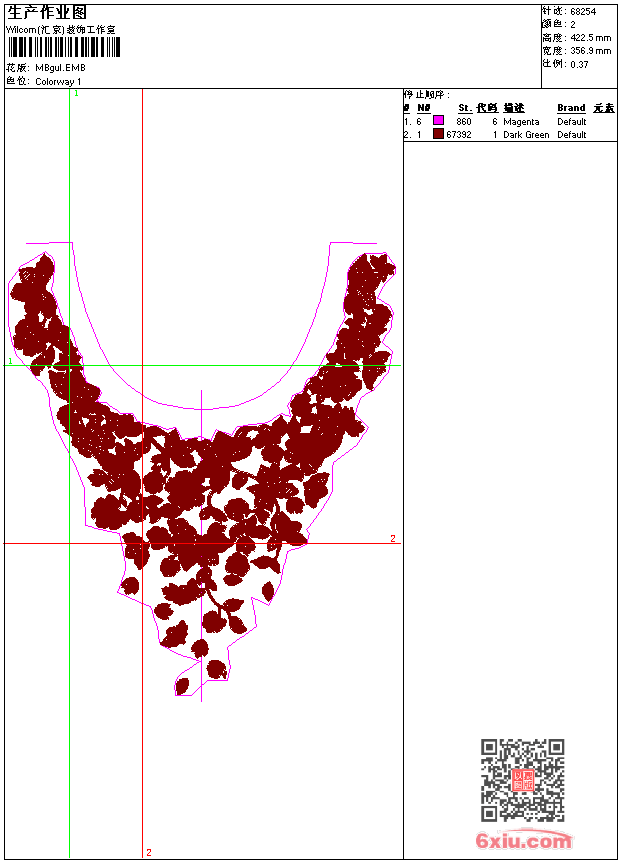Click the stitch count value 68254
This screenshot has height=860, width=620.
(583, 11)
